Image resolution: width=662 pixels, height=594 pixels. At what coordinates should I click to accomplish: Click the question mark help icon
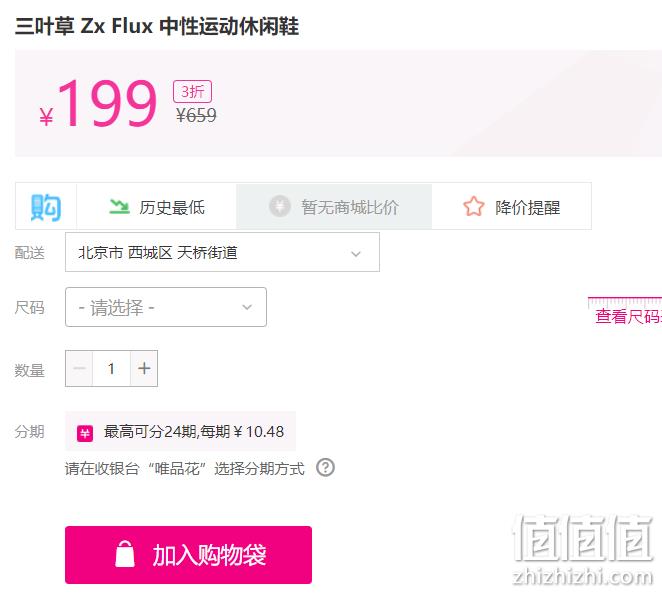(x=326, y=467)
